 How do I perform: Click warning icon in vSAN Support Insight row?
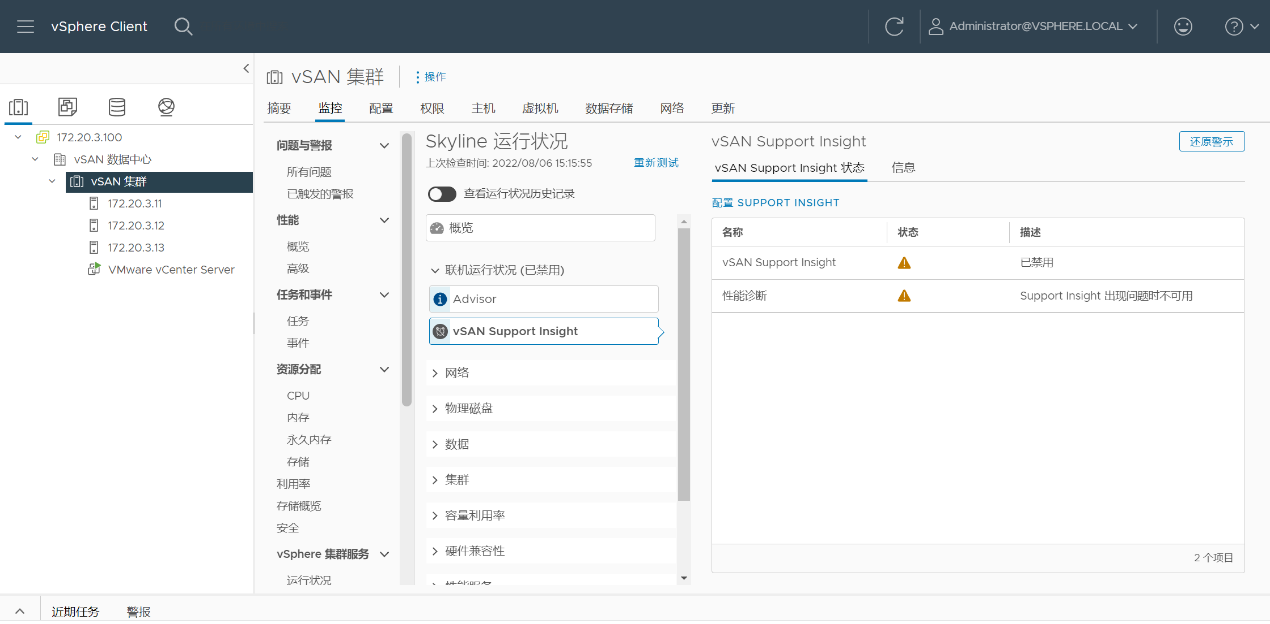[x=904, y=263]
